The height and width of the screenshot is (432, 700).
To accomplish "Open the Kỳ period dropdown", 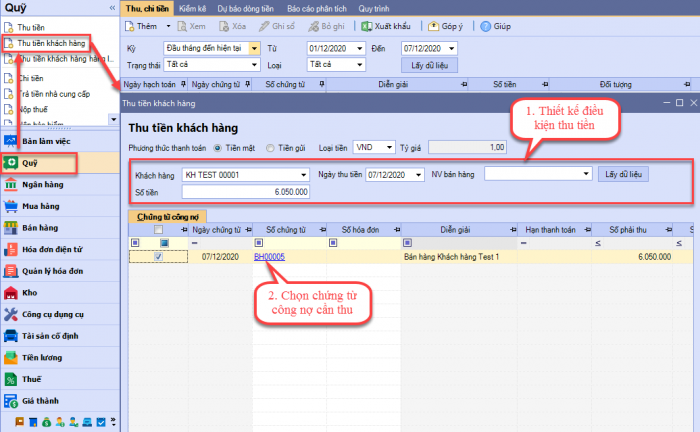I will point(254,48).
